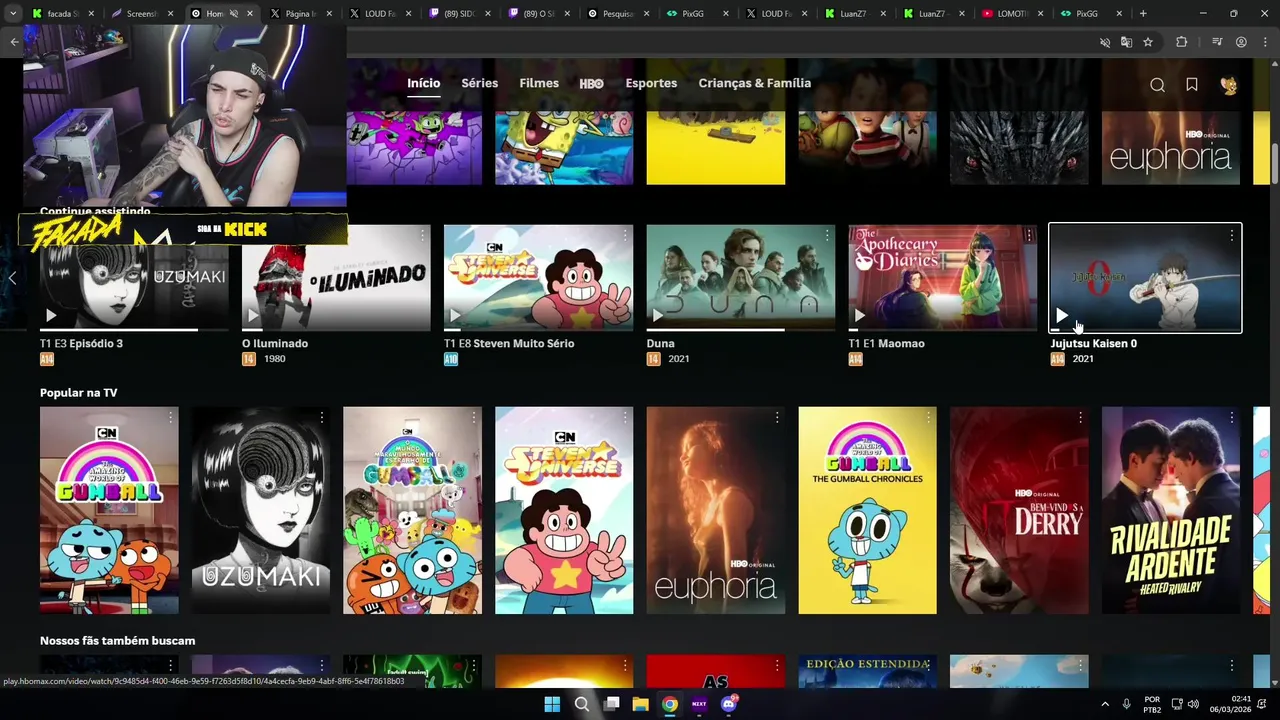Open translate page icon in address bar
This screenshot has height=720, width=1280.
pyautogui.click(x=1126, y=42)
